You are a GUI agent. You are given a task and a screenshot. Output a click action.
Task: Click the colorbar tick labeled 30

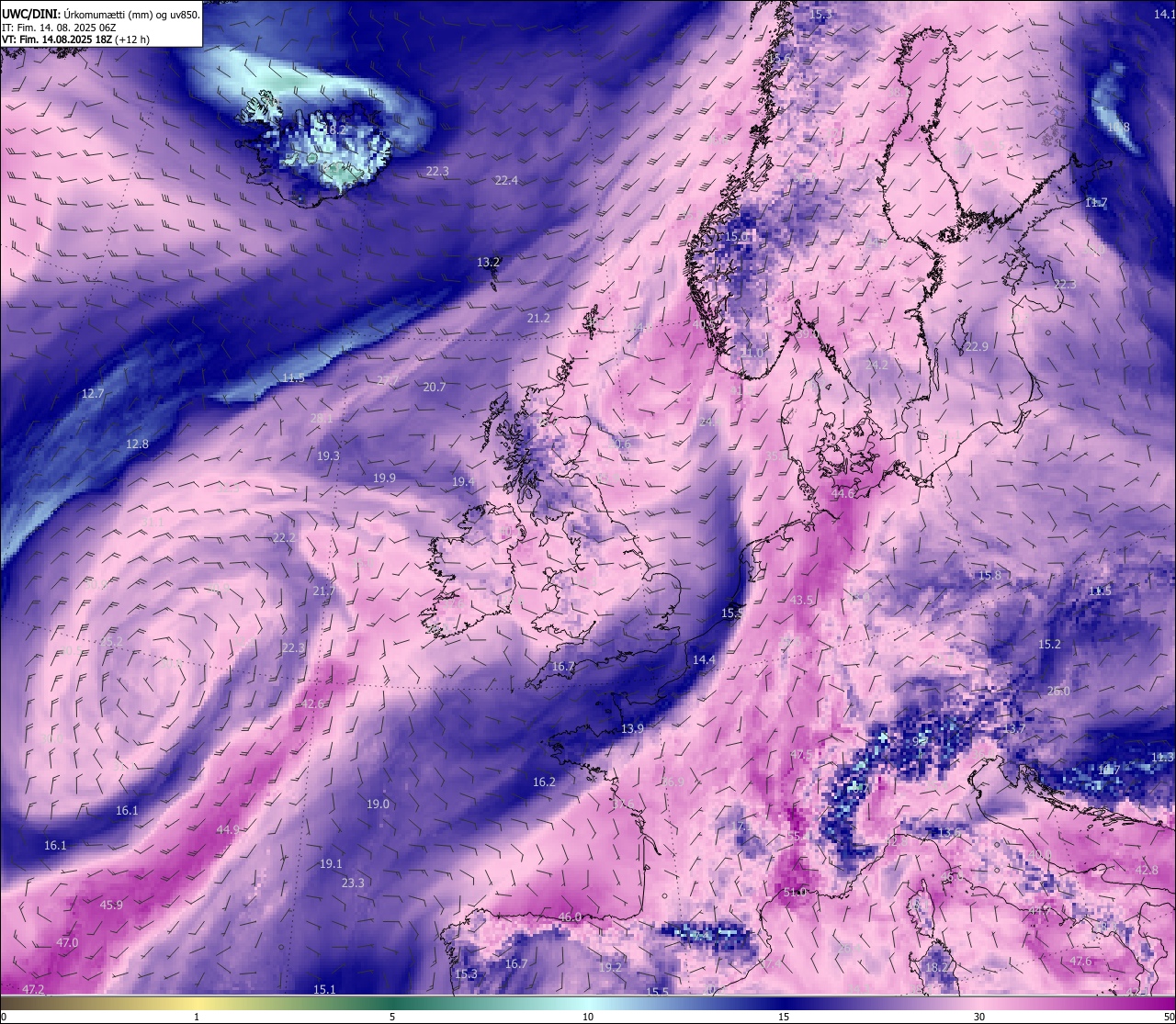coord(979,1017)
